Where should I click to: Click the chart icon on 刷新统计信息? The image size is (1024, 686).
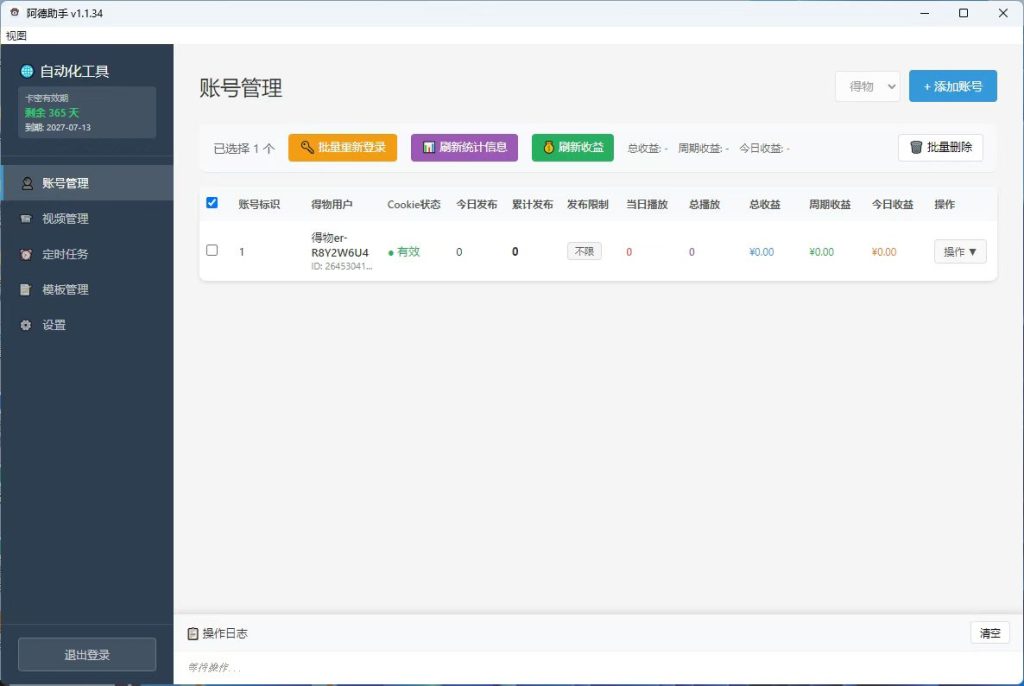coord(428,147)
